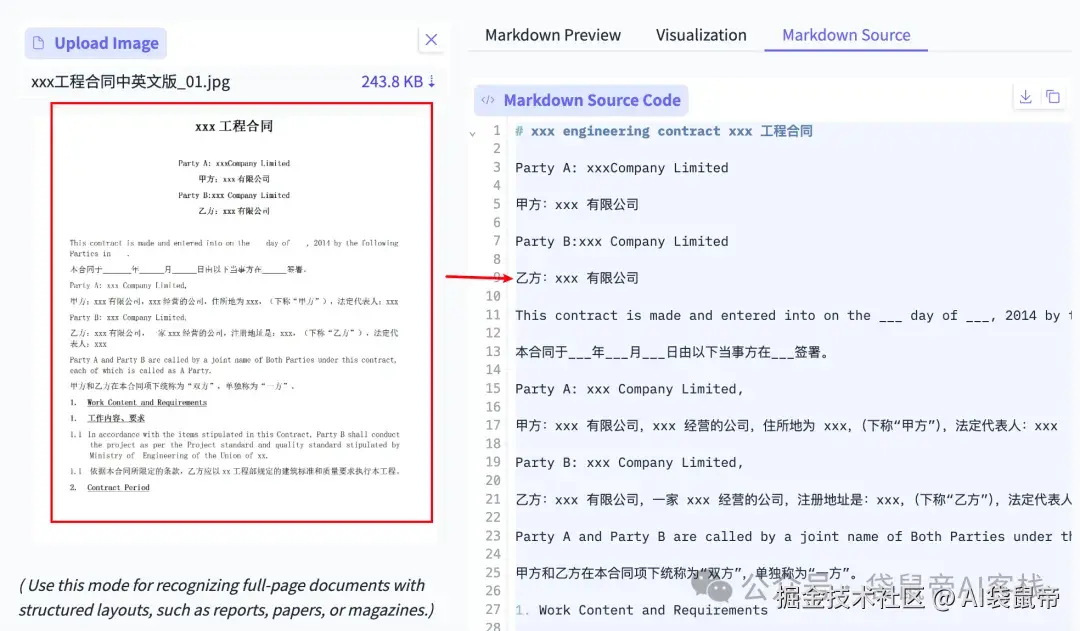Click the </> icon beside Markdown Source Code
Image resolution: width=1080 pixels, height=631 pixels.
[487, 99]
